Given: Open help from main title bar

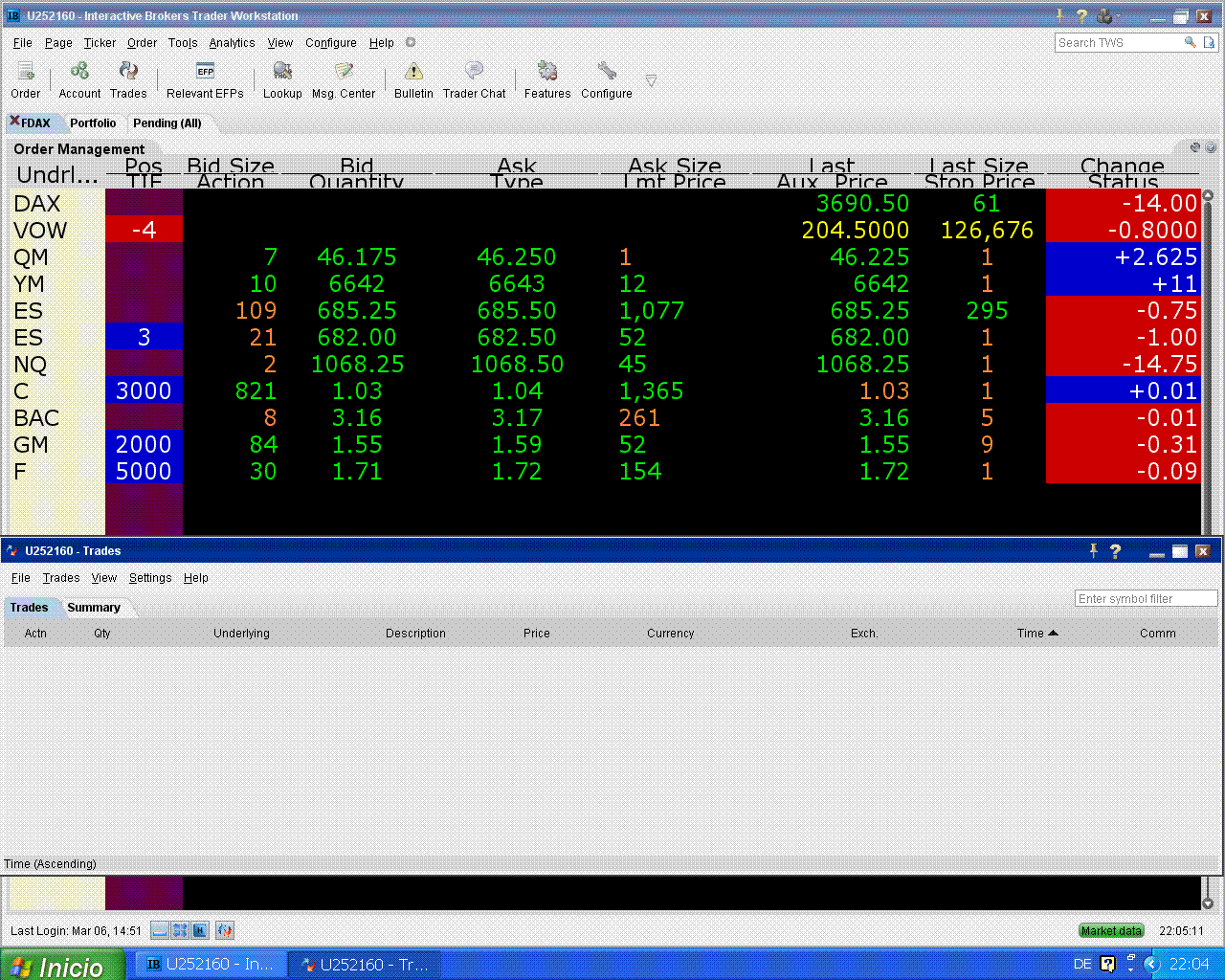Looking at the screenshot, I should point(1081,16).
